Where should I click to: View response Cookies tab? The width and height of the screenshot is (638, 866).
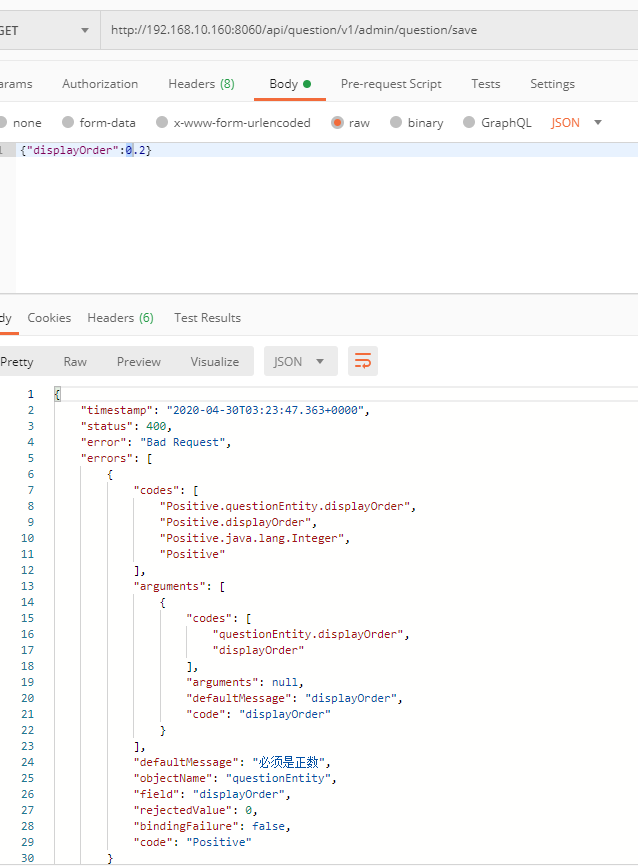coord(49,318)
